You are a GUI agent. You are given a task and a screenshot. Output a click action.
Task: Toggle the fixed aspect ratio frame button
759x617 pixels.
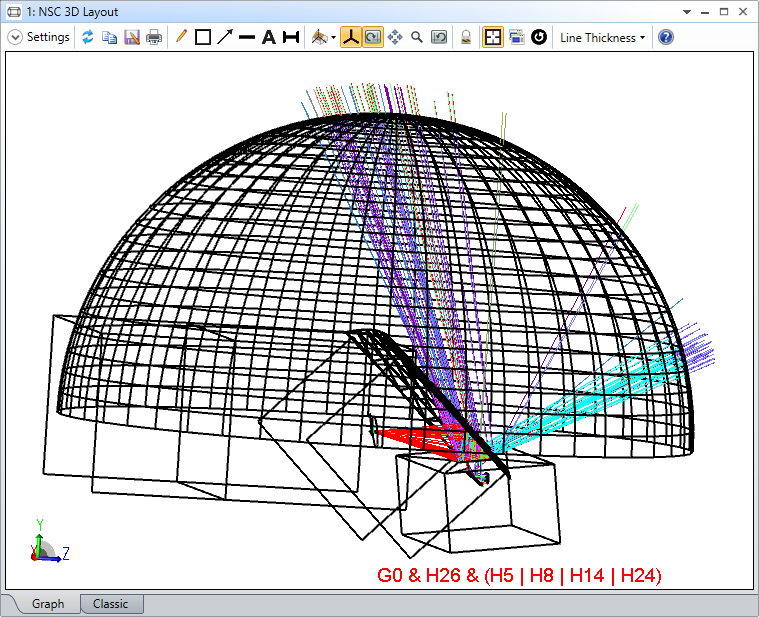pyautogui.click(x=493, y=37)
